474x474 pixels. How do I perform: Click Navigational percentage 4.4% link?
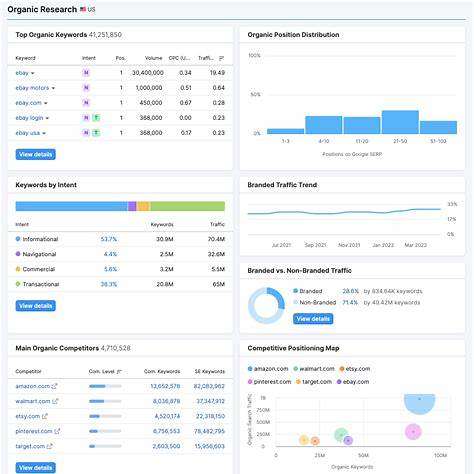pos(110,254)
